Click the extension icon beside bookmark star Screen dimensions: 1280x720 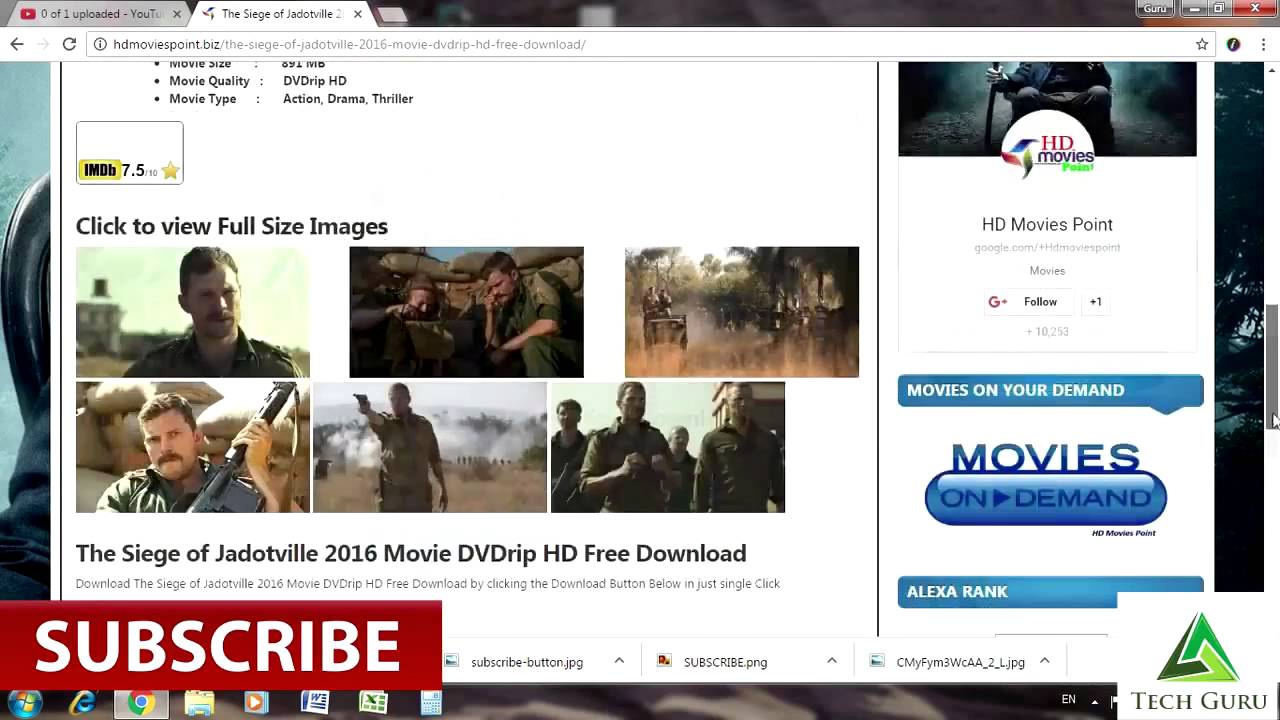click(1233, 44)
